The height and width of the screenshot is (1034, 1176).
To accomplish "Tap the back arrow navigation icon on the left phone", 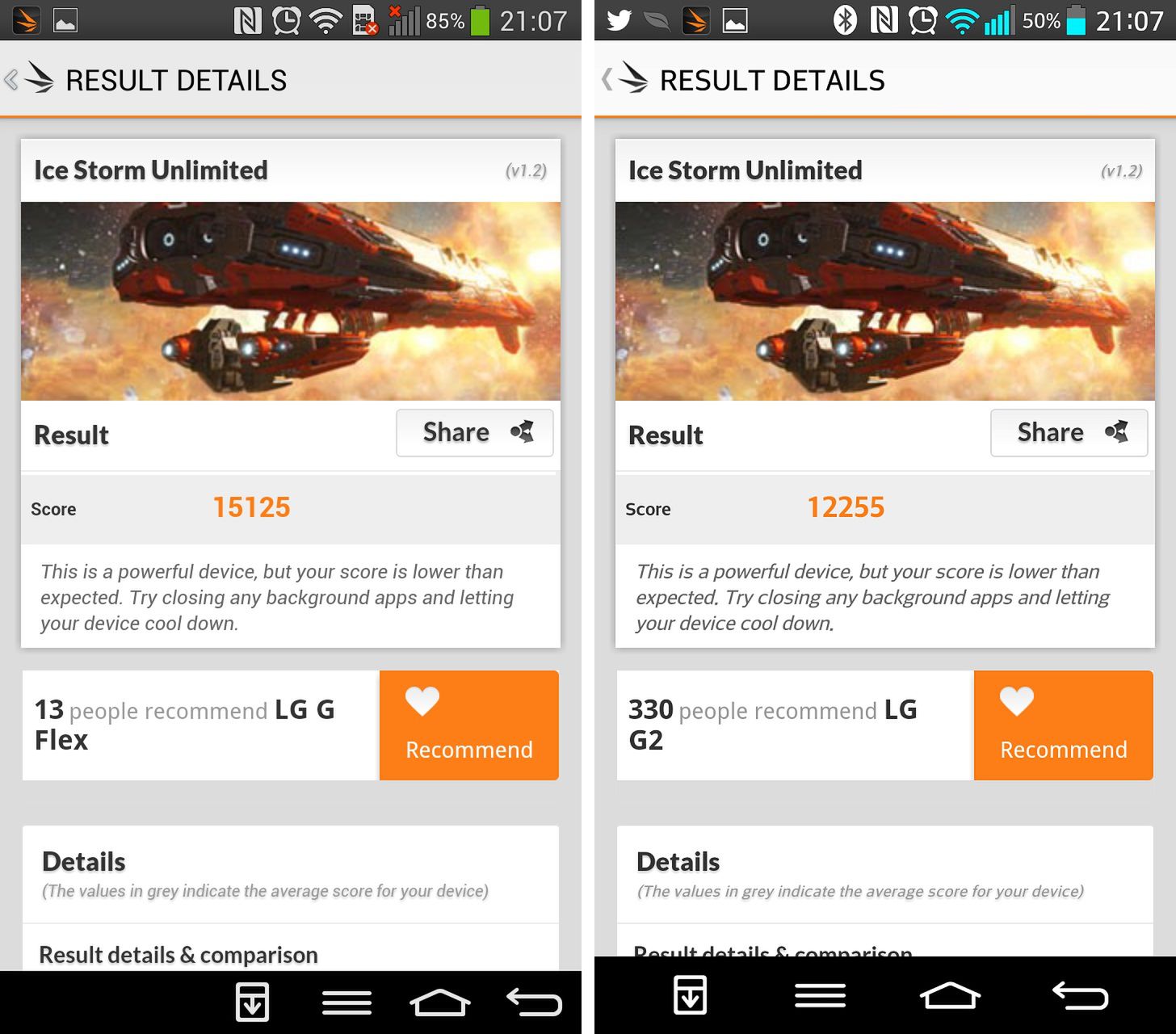I will tap(534, 1002).
